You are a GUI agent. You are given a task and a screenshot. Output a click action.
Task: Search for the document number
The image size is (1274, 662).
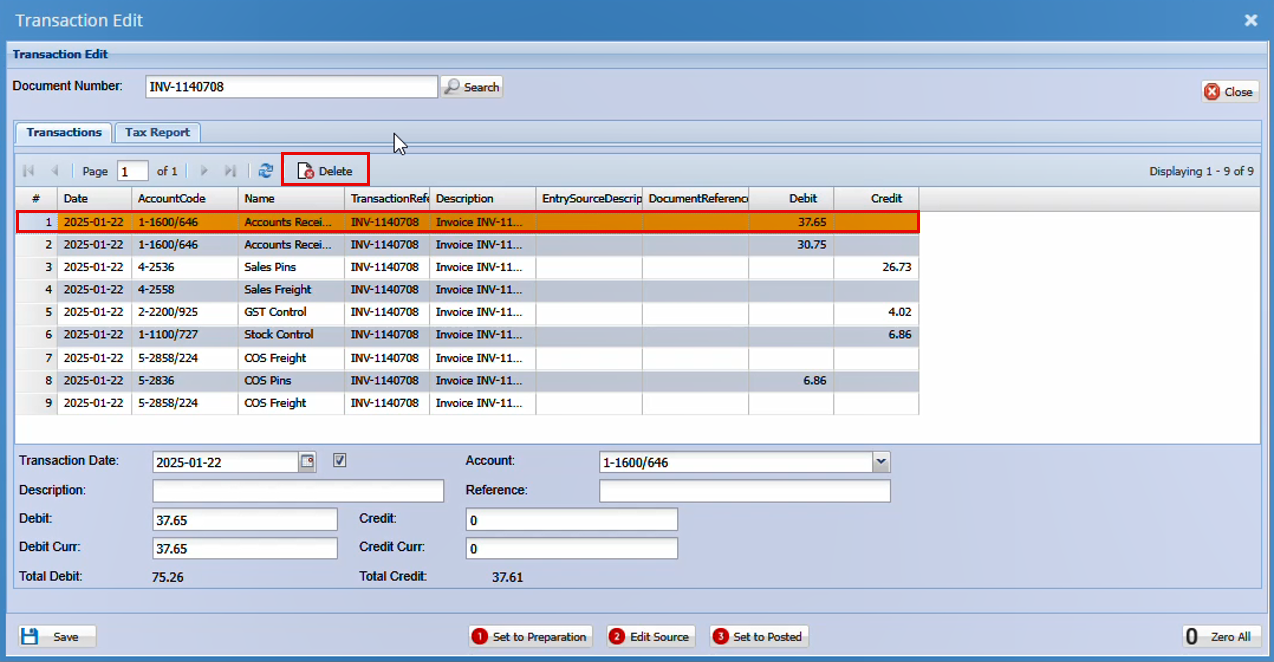click(x=472, y=87)
